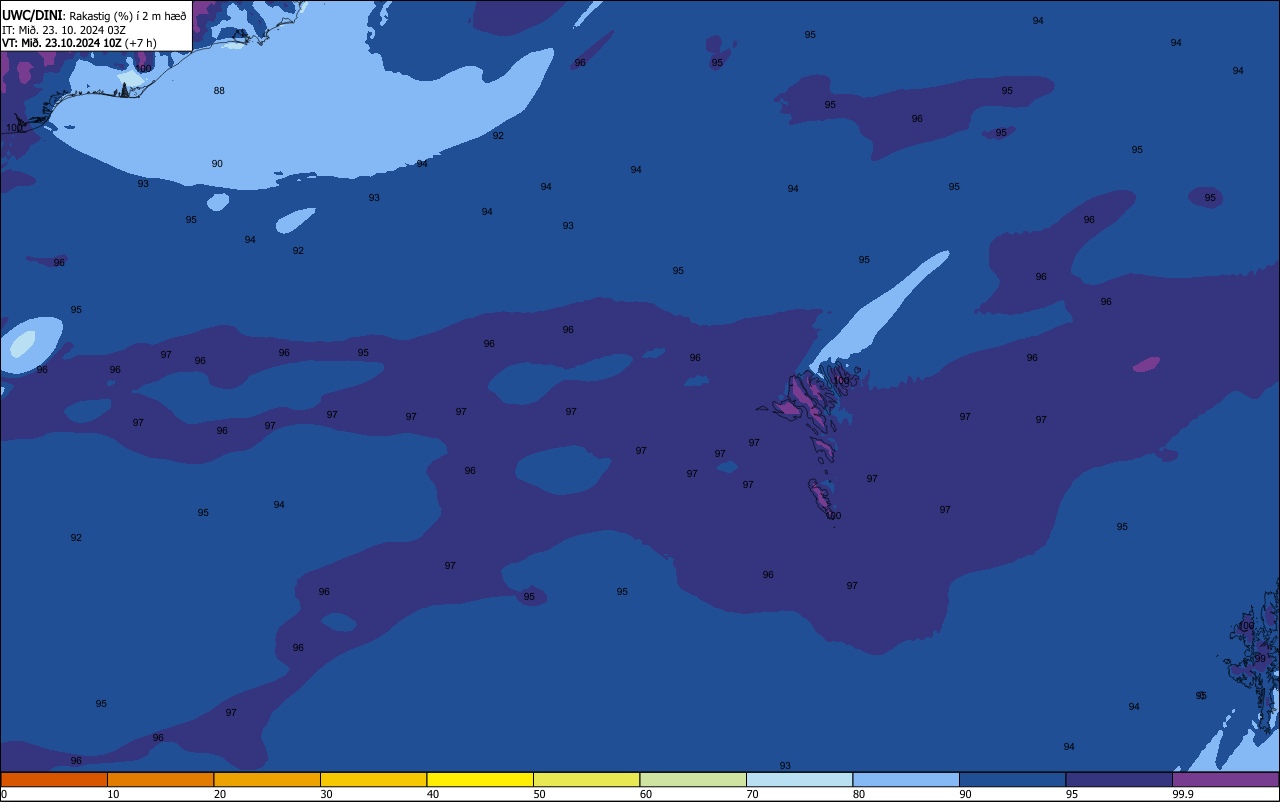The image size is (1280, 802).
Task: Click the '20' legend scale label
Action: 219,794
